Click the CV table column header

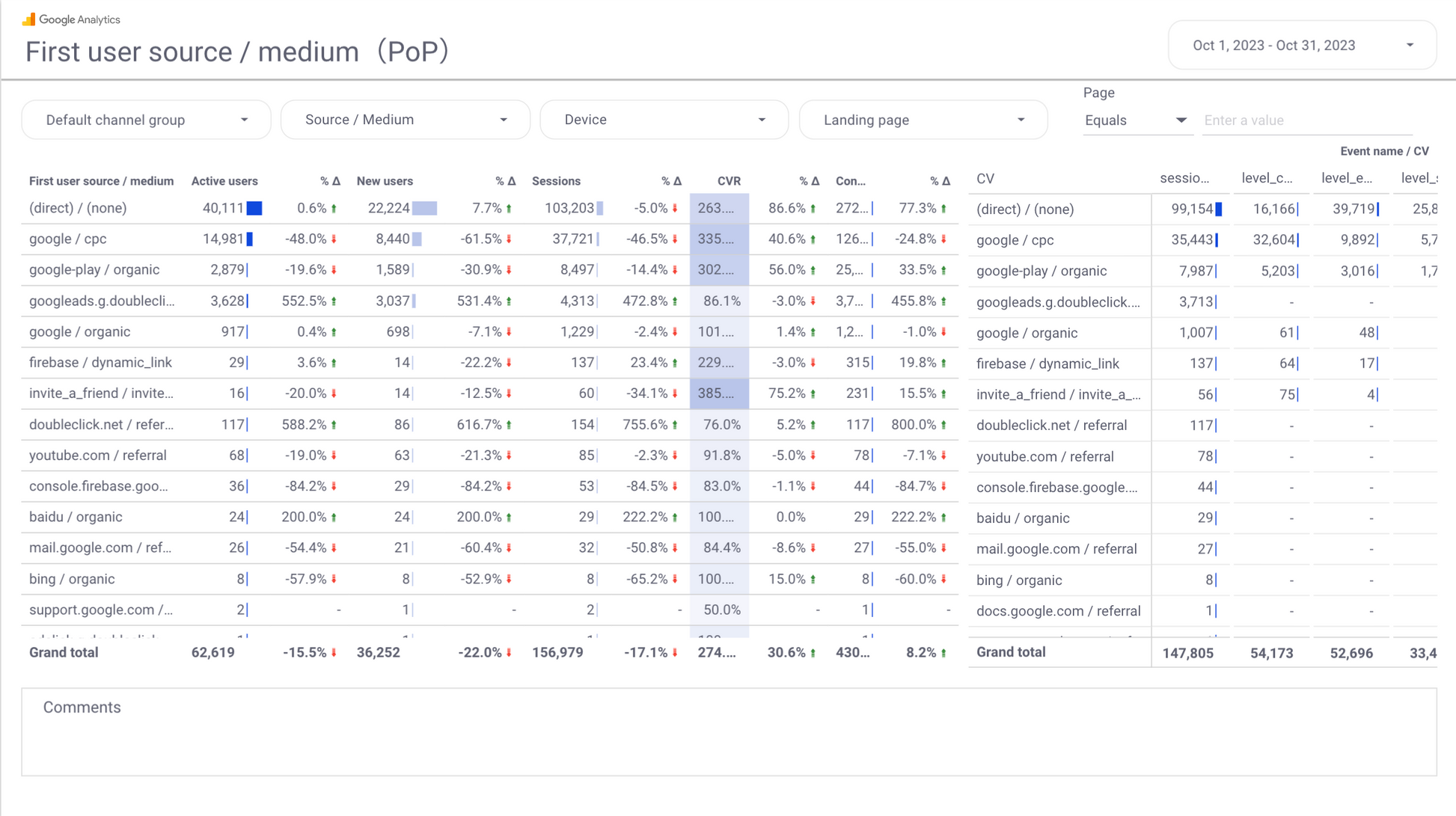pos(985,179)
